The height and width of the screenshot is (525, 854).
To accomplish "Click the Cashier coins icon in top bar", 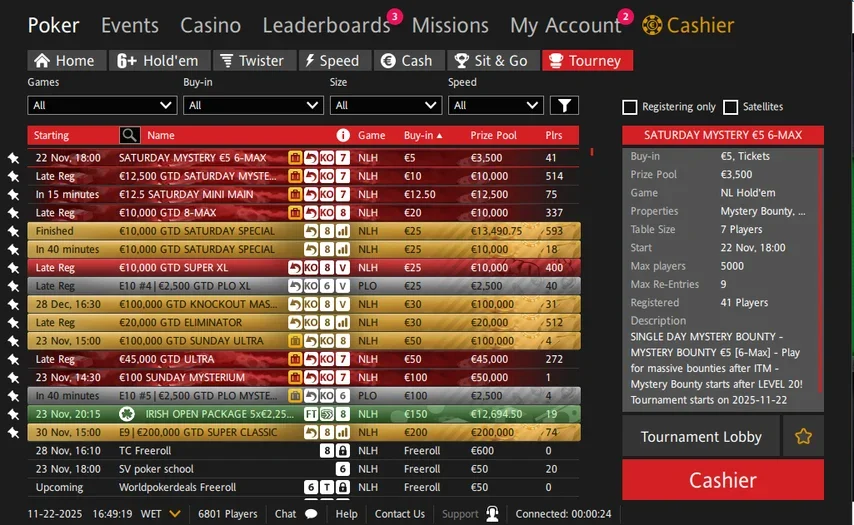I will [653, 25].
